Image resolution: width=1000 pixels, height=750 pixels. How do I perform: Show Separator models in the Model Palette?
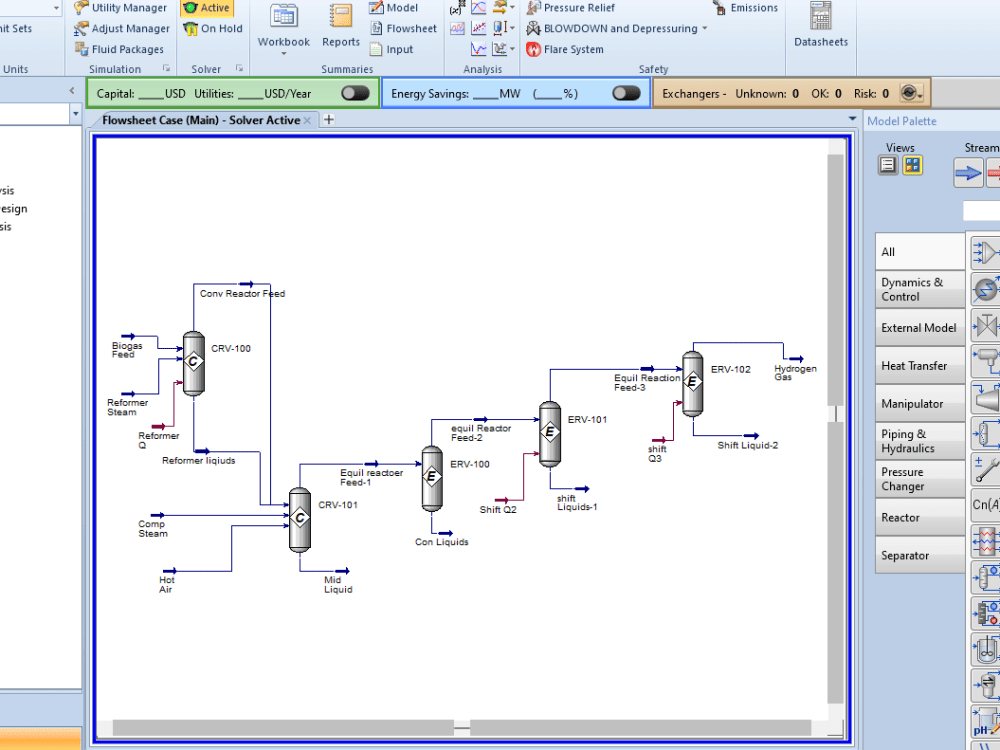point(919,555)
